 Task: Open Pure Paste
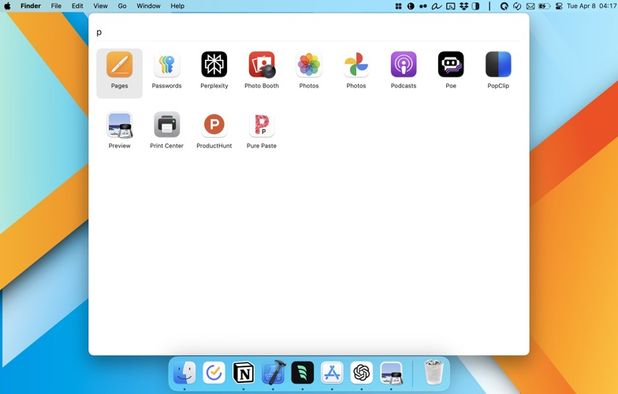(262, 125)
